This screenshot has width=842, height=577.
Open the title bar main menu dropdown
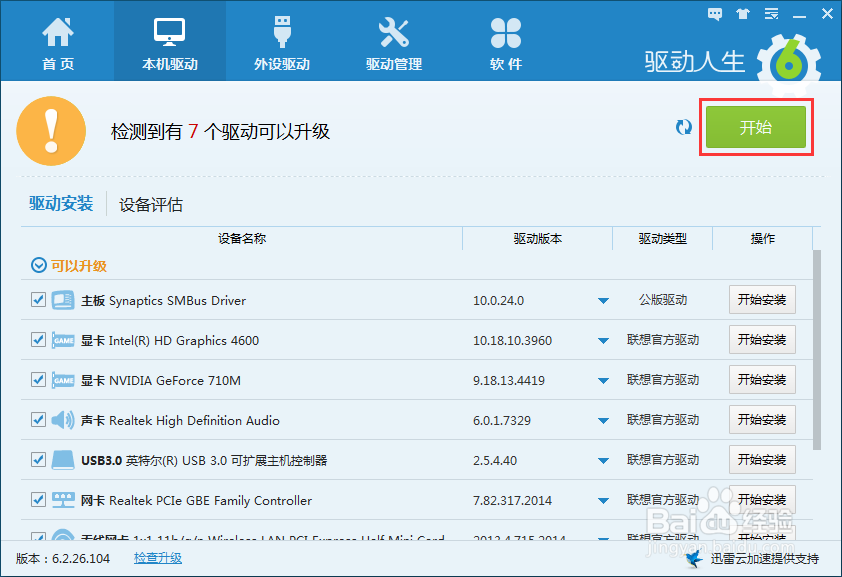(x=770, y=13)
